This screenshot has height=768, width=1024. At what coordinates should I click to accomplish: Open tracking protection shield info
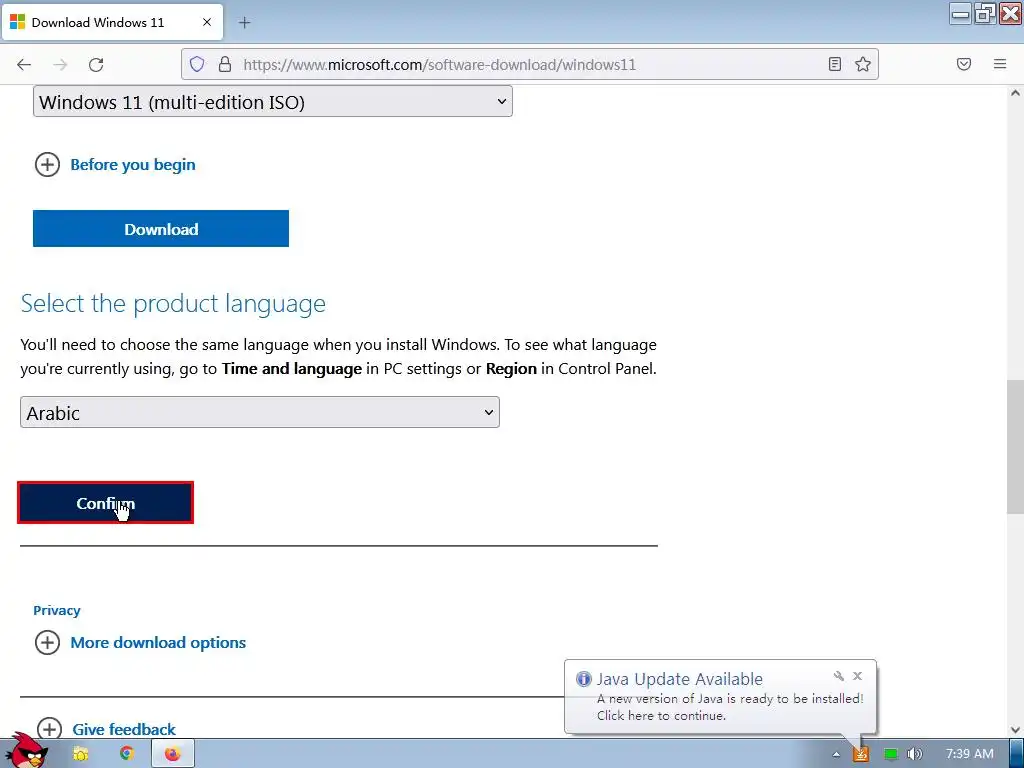[x=197, y=64]
